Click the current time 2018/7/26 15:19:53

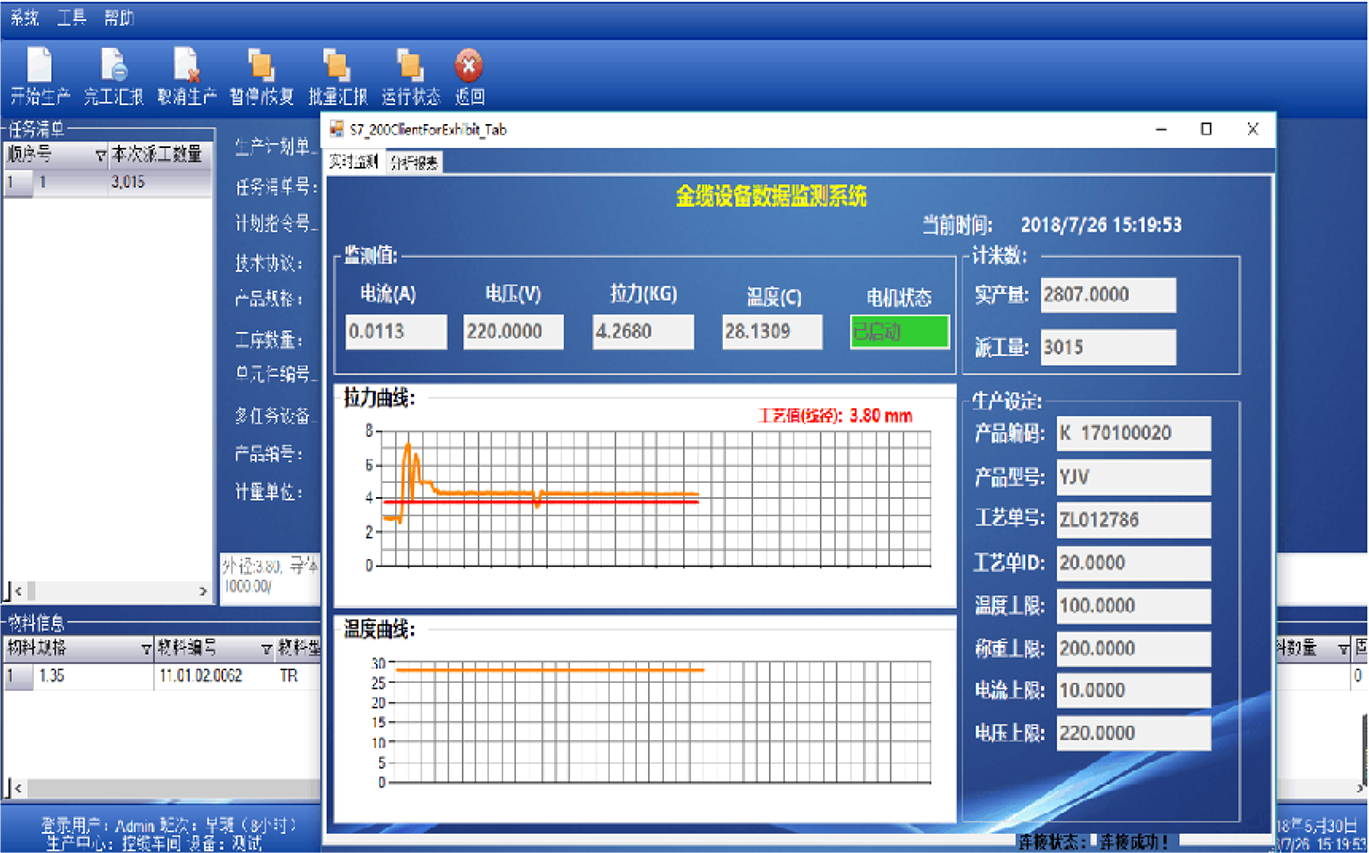tap(1101, 225)
